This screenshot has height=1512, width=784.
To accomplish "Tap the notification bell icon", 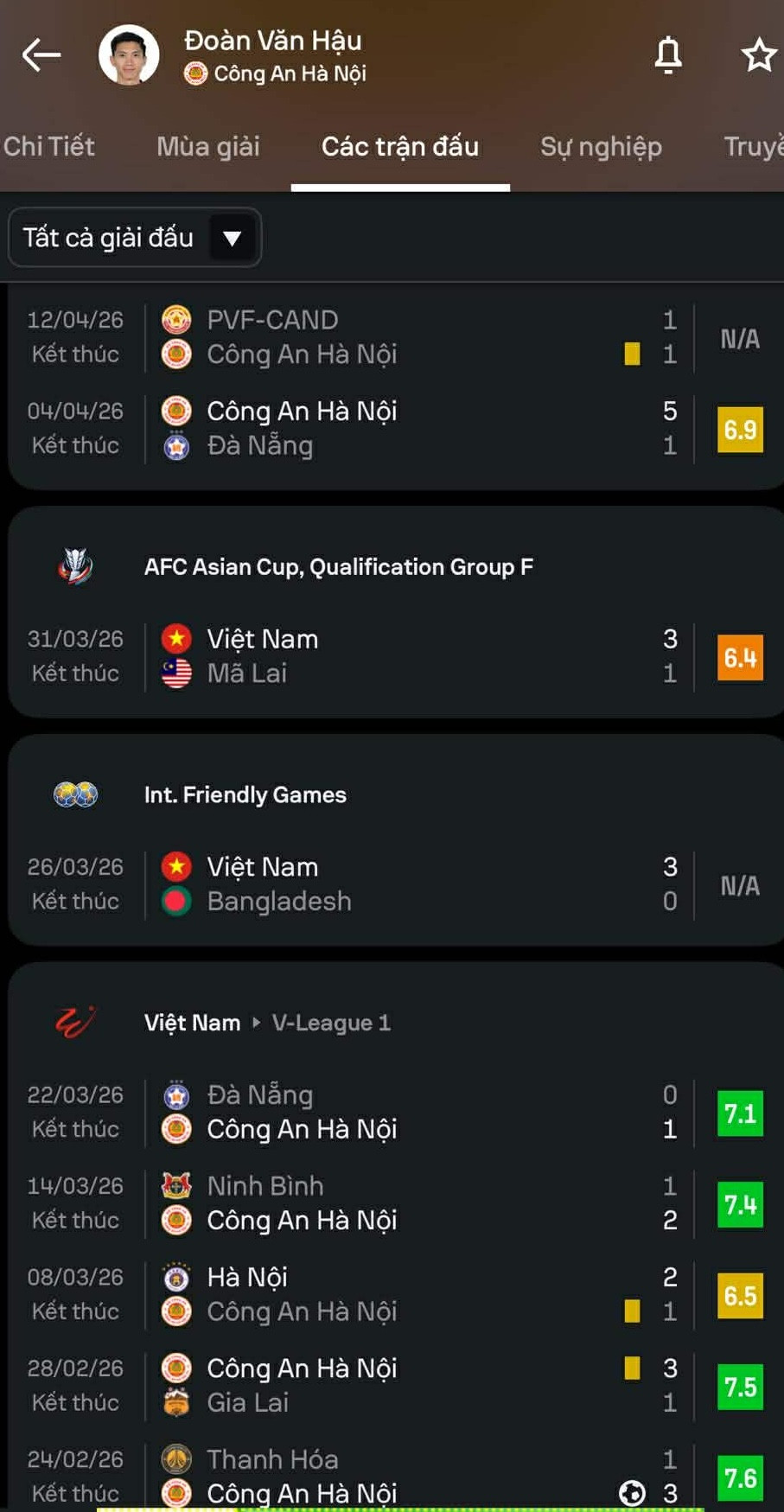I will click(668, 55).
